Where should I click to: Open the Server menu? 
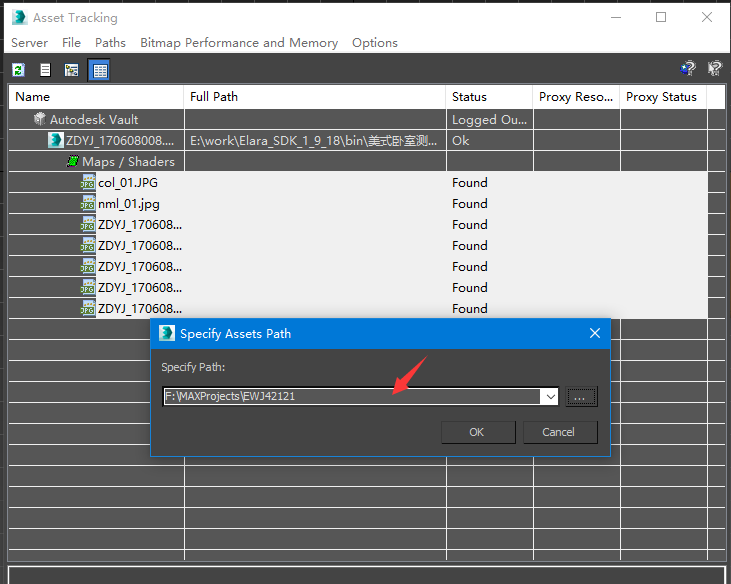click(29, 43)
